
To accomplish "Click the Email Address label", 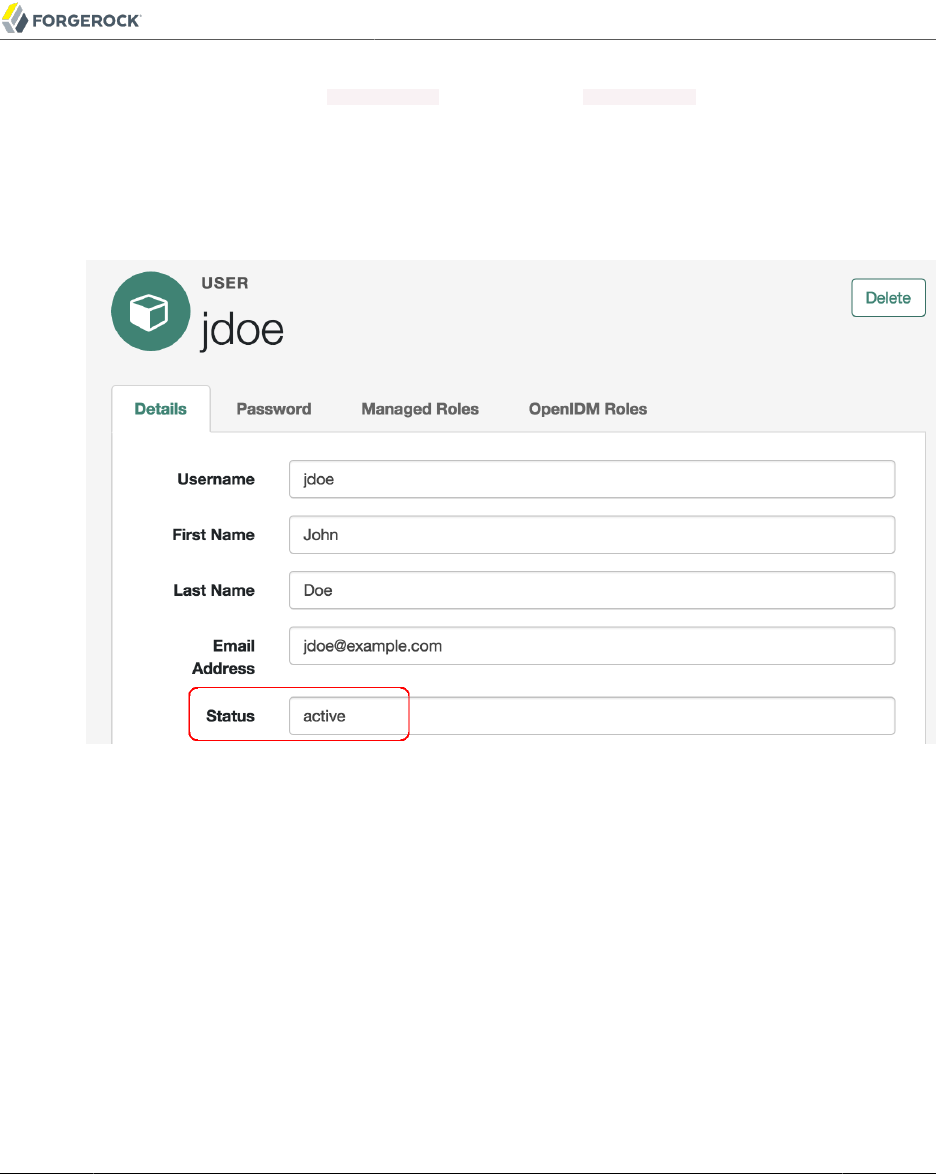I will (223, 657).
